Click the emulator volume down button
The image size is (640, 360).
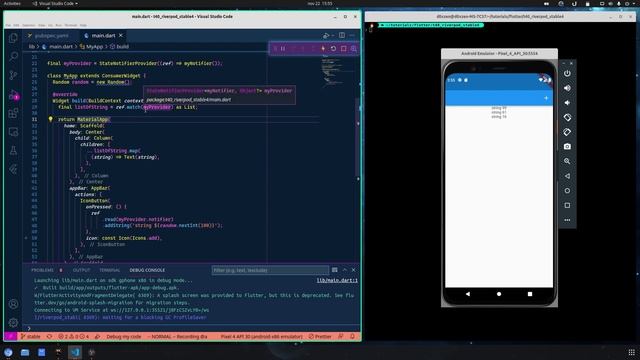click(x=567, y=103)
